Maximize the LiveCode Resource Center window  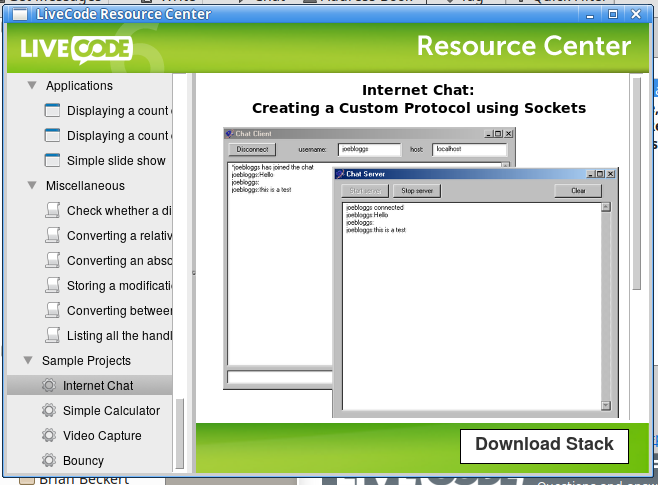pos(613,14)
